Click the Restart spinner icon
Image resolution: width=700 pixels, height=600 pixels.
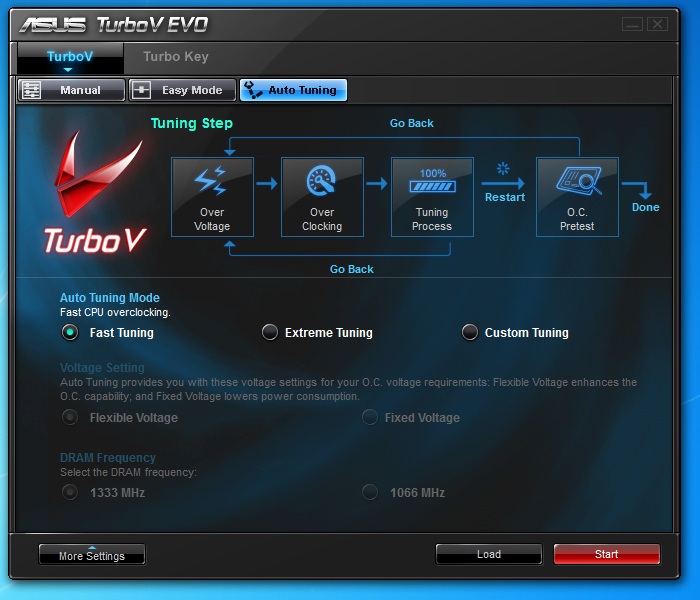coord(503,168)
